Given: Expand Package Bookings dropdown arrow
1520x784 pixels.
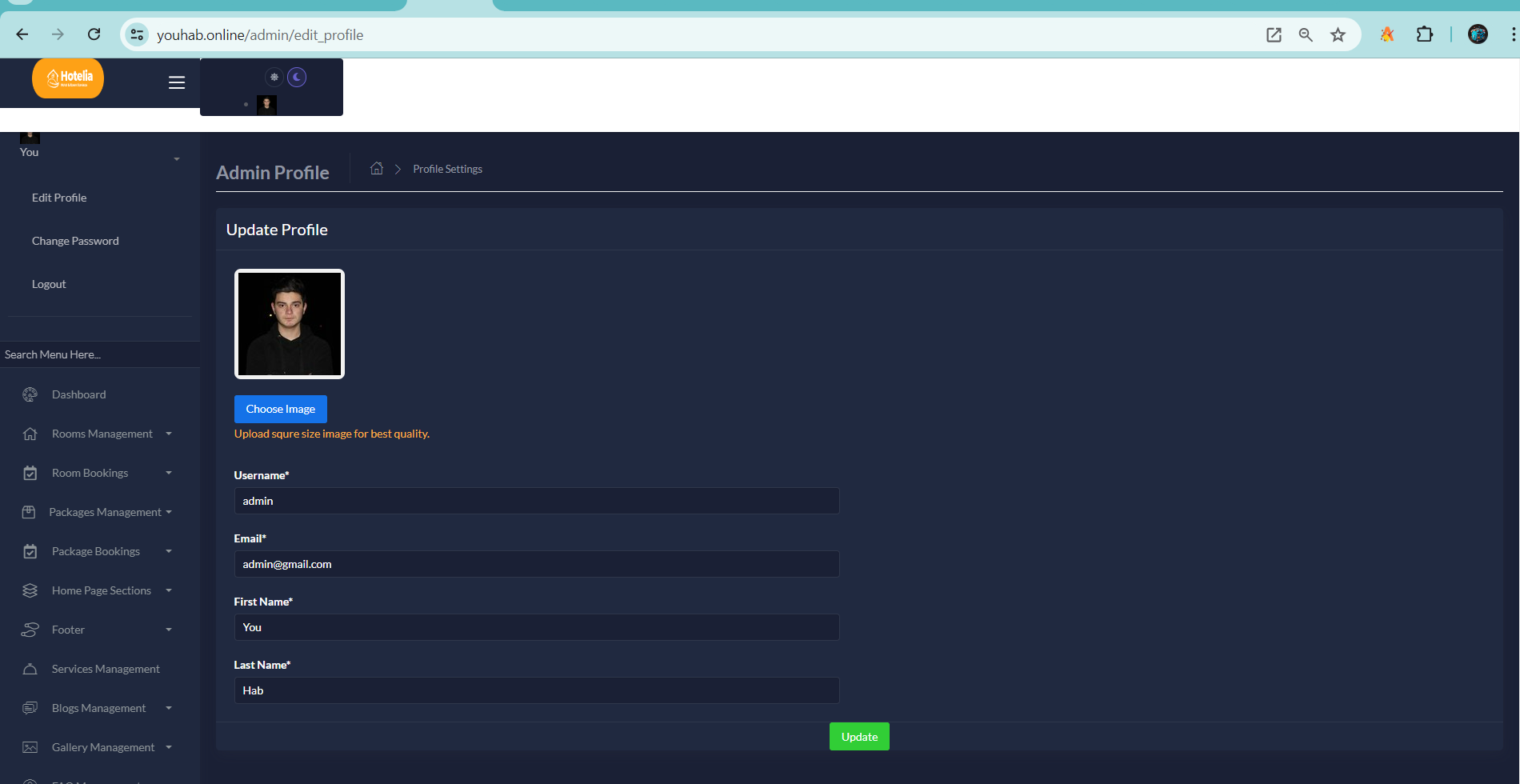Looking at the screenshot, I should pyautogui.click(x=169, y=551).
